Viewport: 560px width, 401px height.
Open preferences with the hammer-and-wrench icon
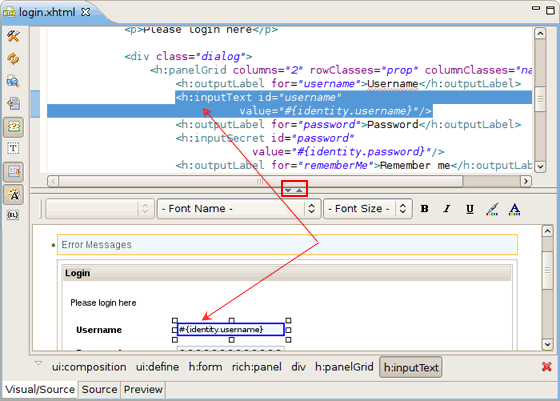[13, 36]
